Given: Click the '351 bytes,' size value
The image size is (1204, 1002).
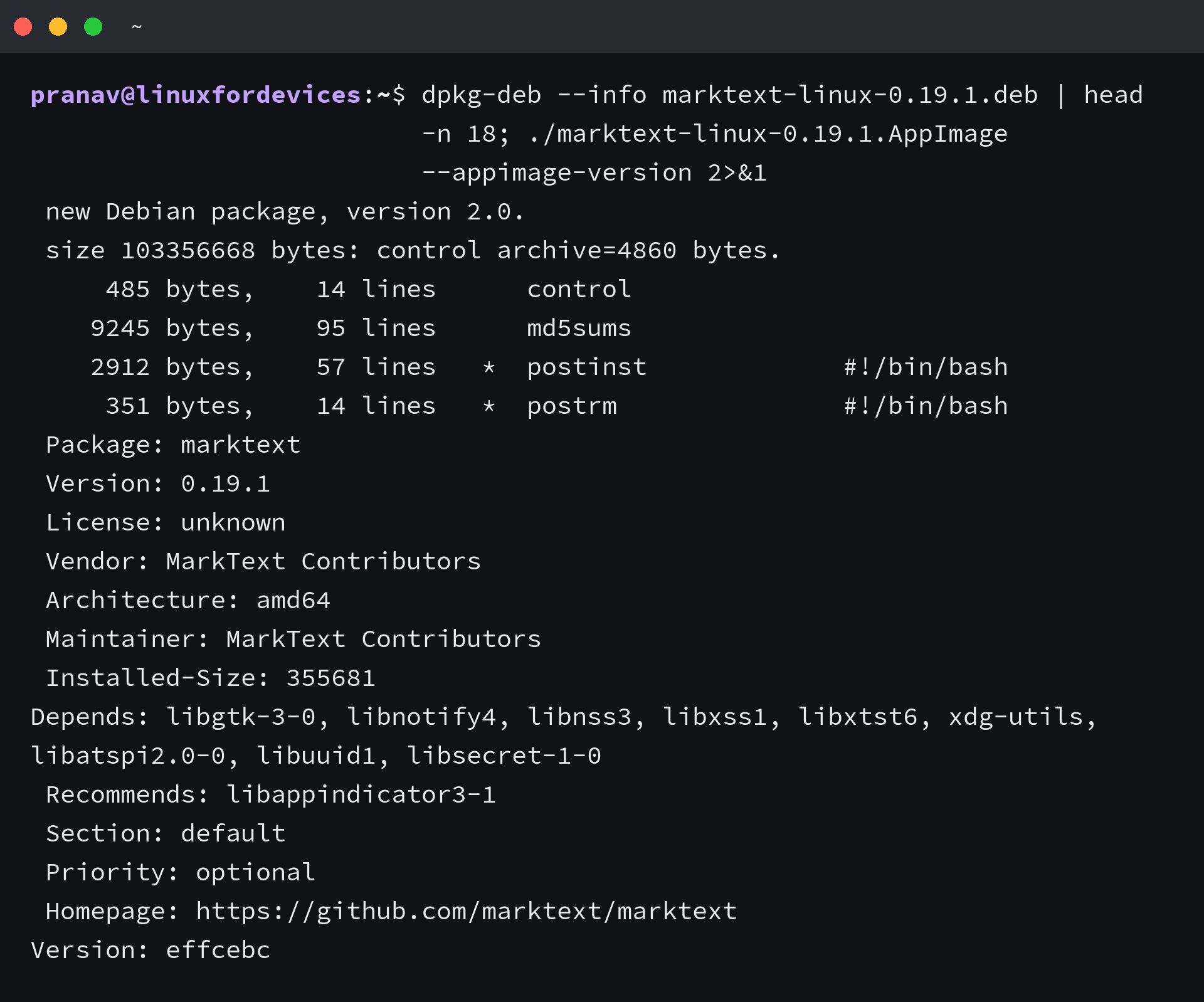Looking at the screenshot, I should 180,406.
